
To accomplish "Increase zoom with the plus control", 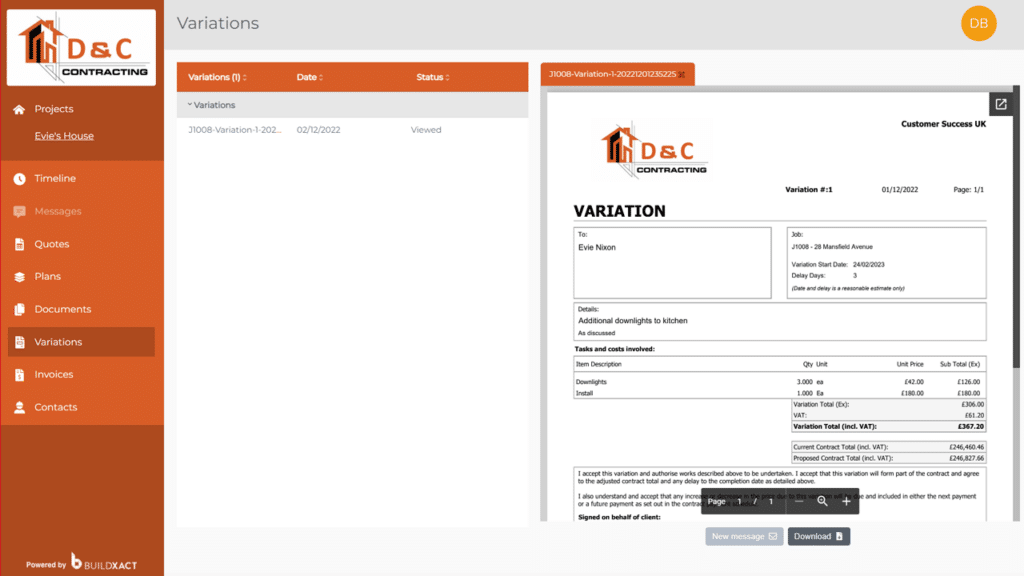I will [x=847, y=501].
